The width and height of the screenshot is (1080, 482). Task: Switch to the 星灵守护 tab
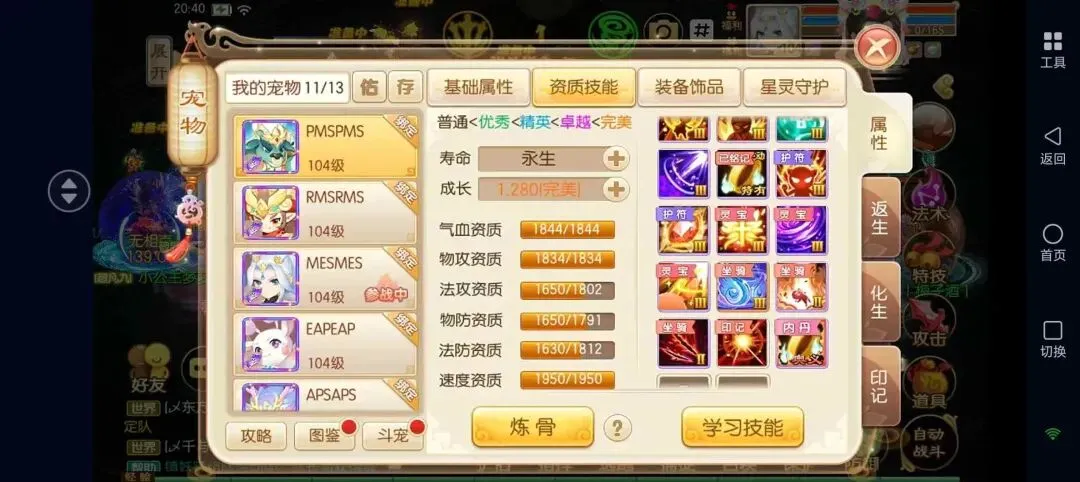[x=794, y=87]
